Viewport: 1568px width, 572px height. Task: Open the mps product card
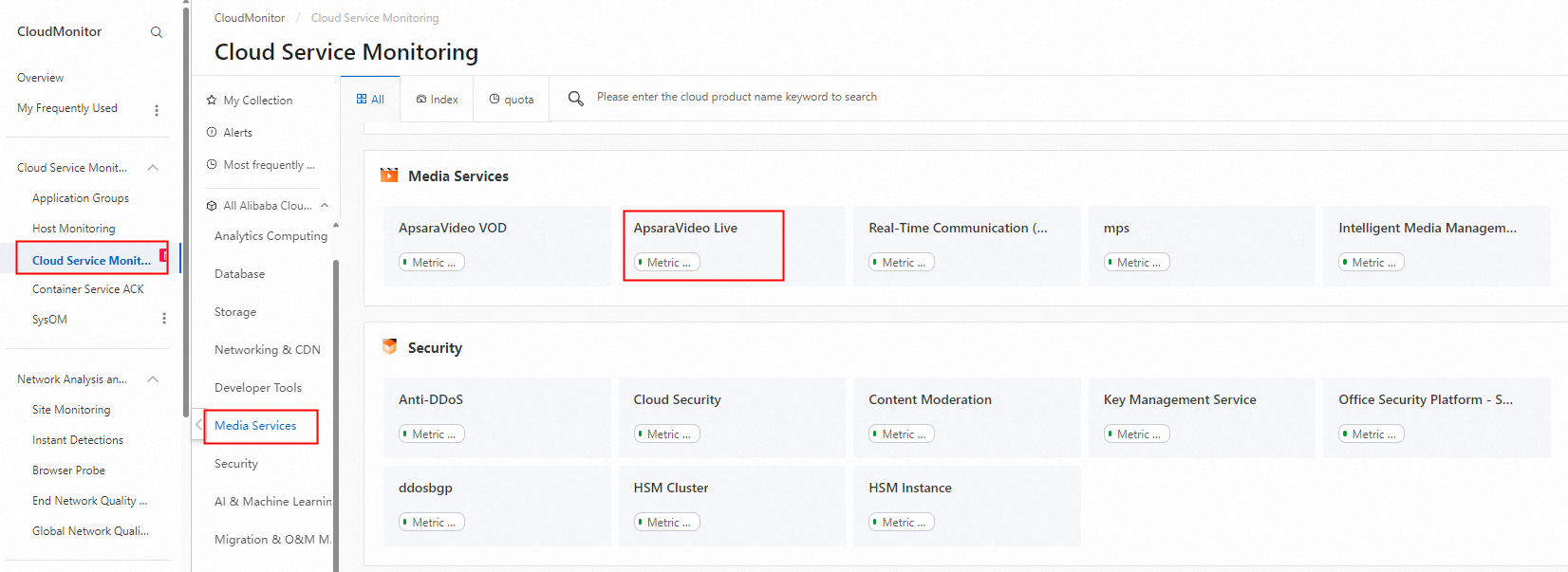[x=1202, y=246]
